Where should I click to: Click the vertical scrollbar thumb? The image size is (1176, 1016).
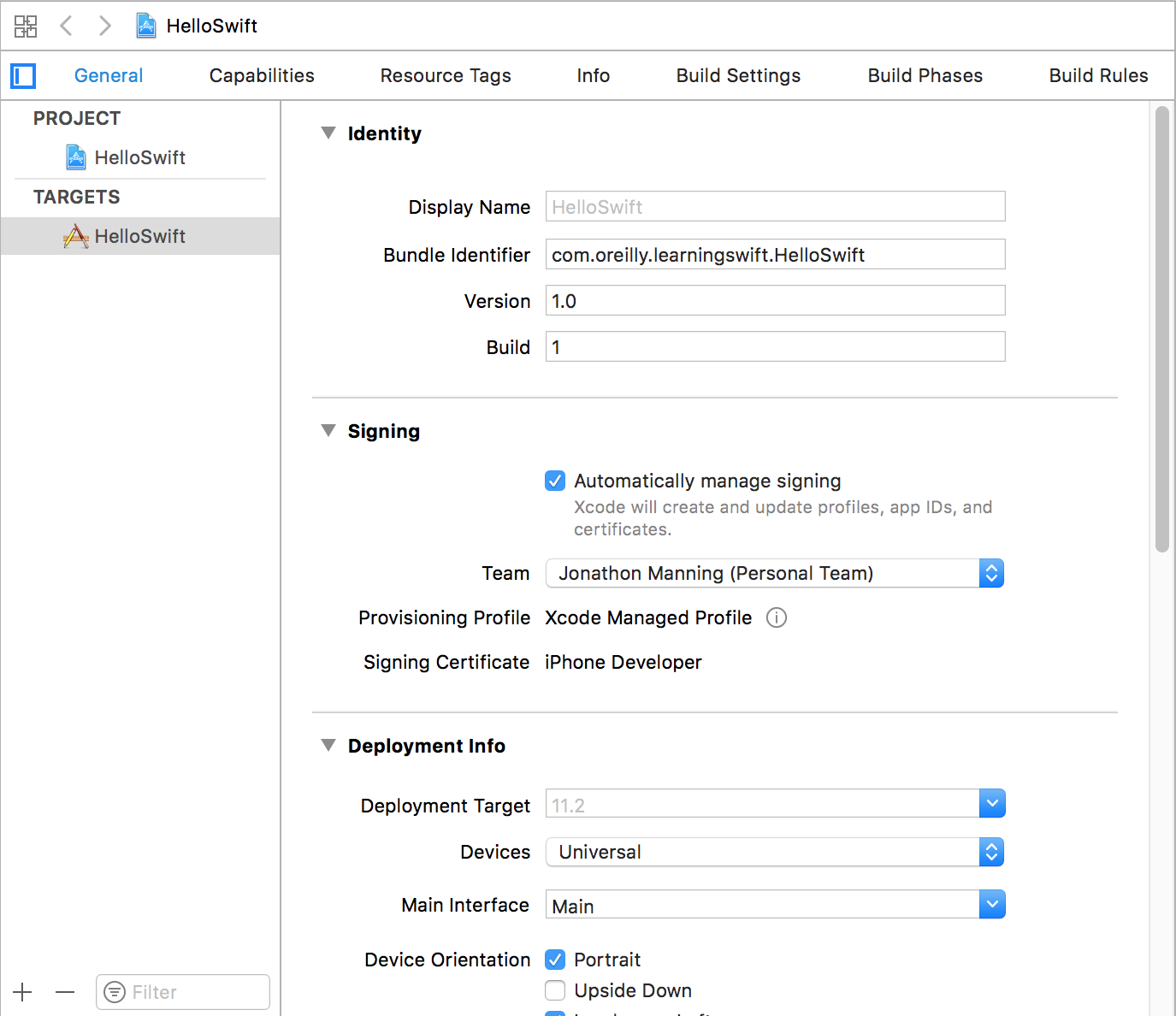click(x=1161, y=329)
